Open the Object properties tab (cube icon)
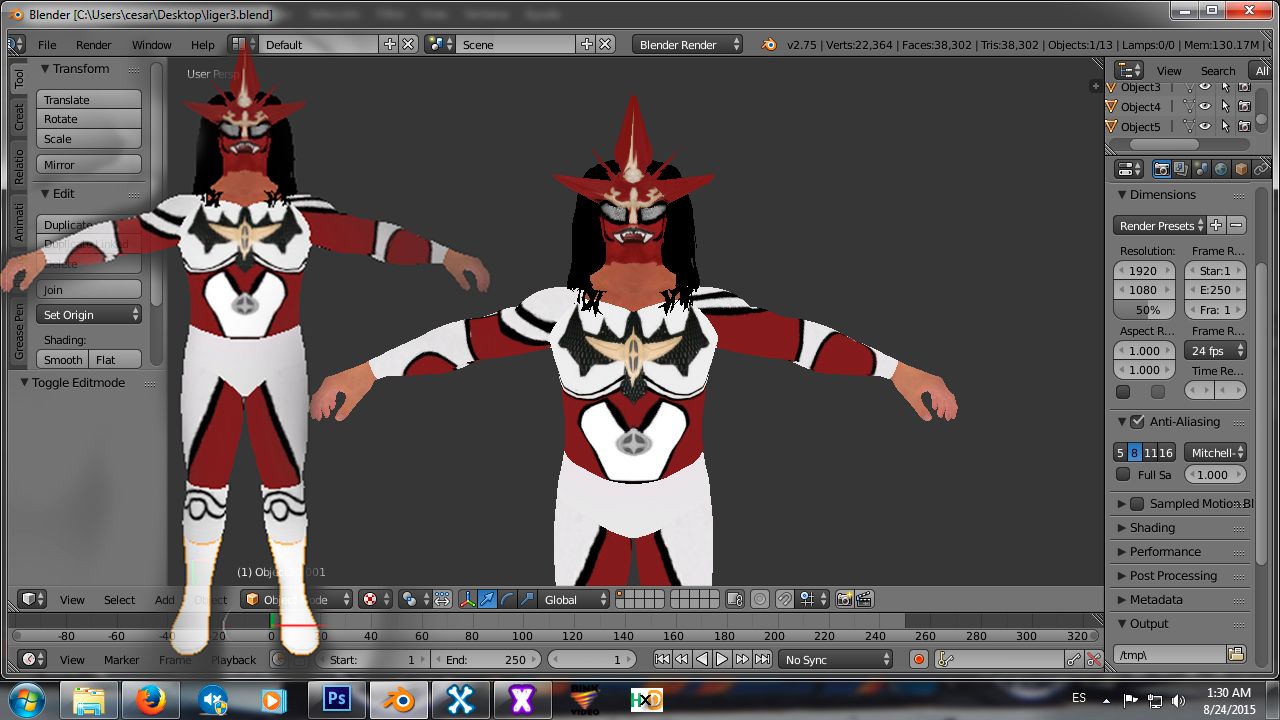Screen dimensions: 1280x720 click(x=1241, y=169)
